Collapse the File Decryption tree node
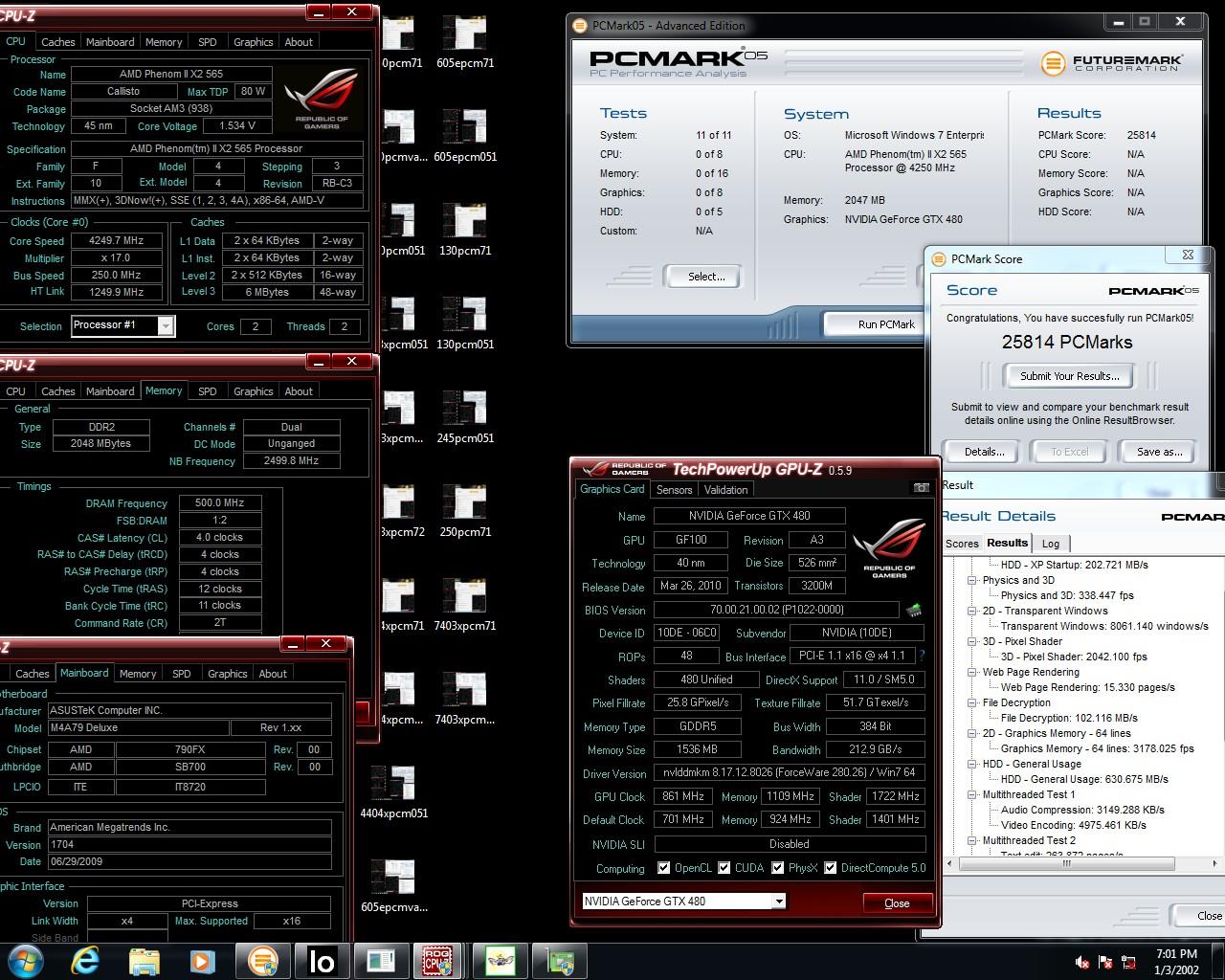 tap(971, 702)
